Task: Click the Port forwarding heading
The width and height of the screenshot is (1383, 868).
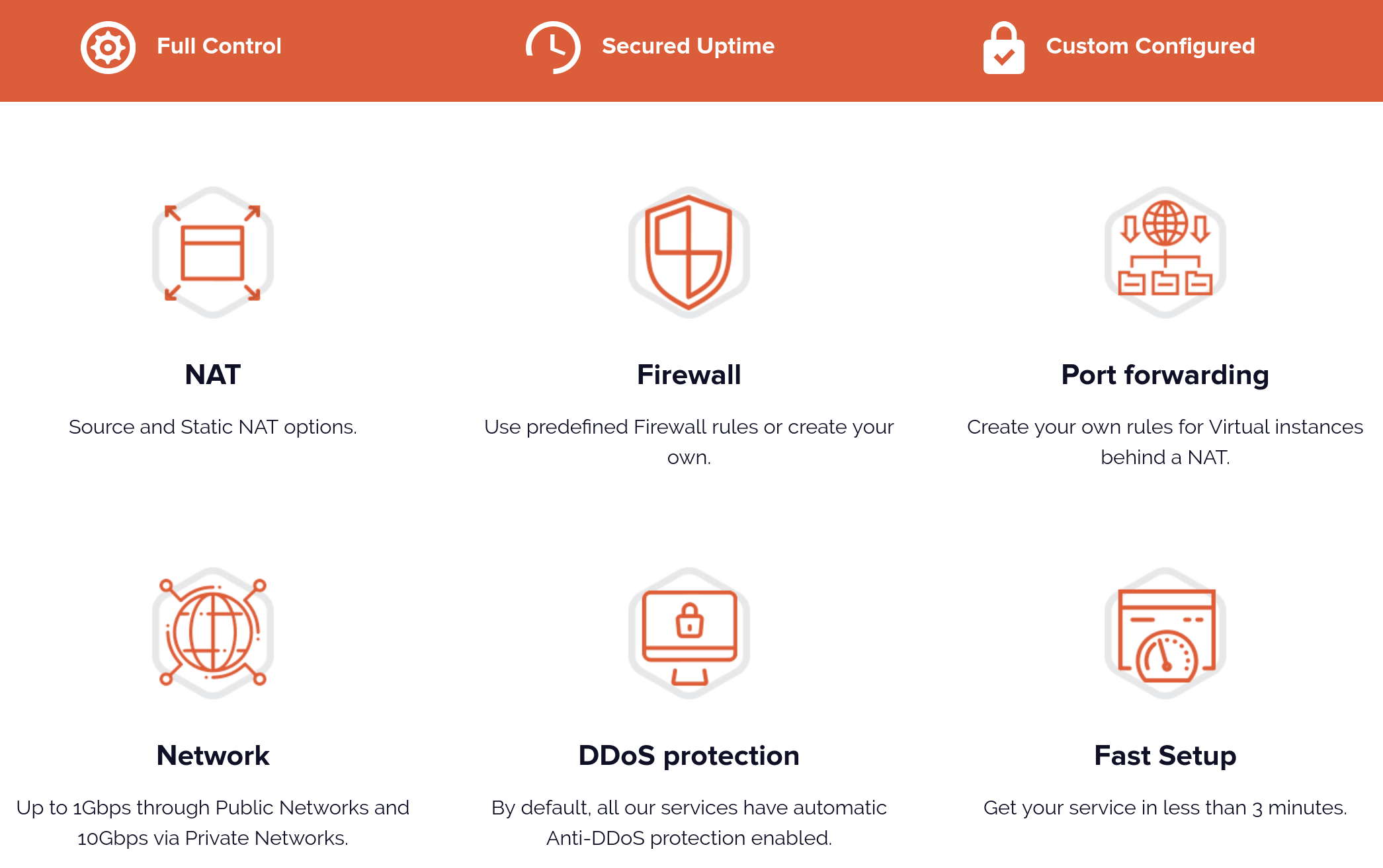Action: 1165,374
